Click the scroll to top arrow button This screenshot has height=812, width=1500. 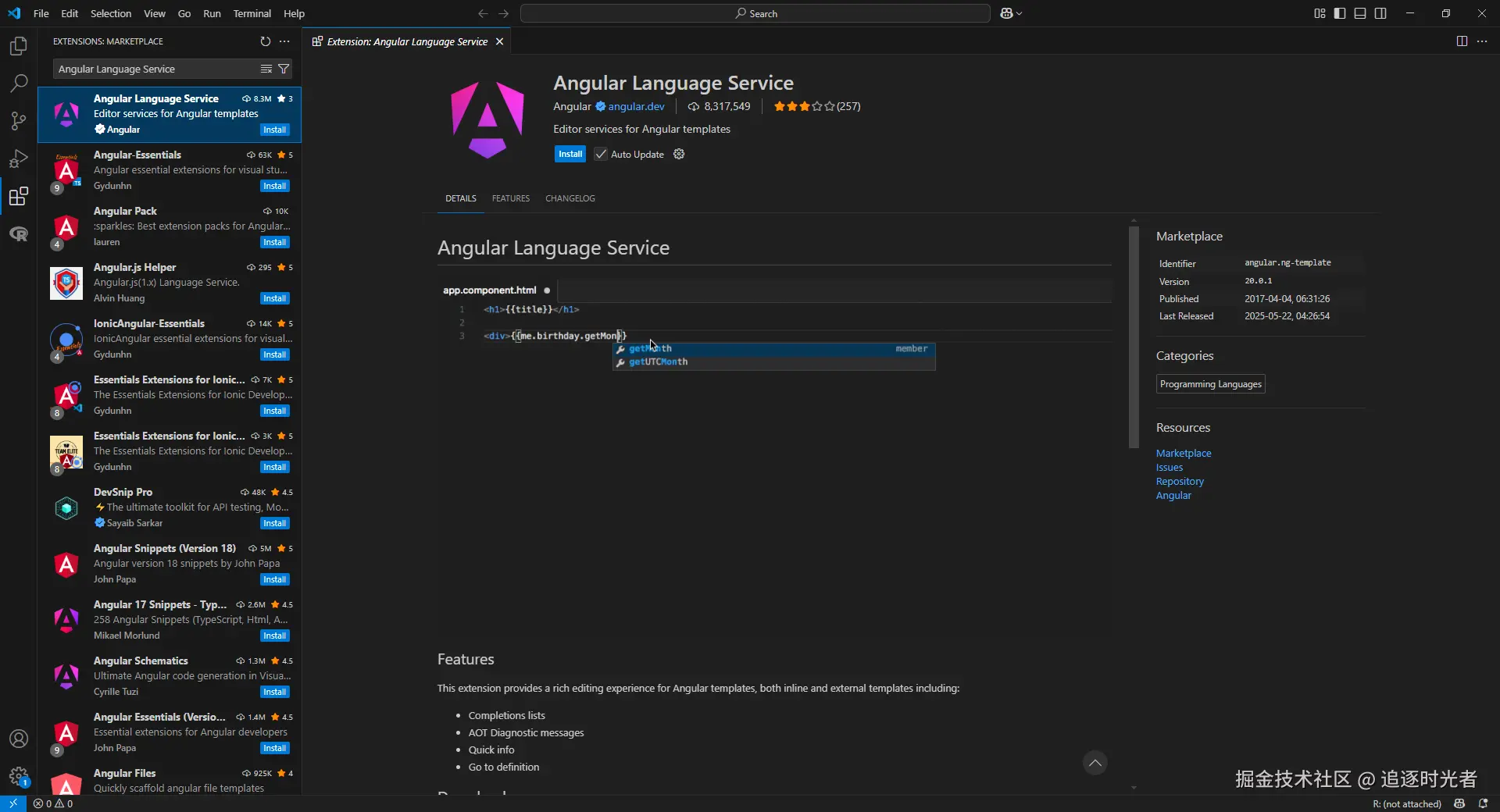pyautogui.click(x=1095, y=763)
